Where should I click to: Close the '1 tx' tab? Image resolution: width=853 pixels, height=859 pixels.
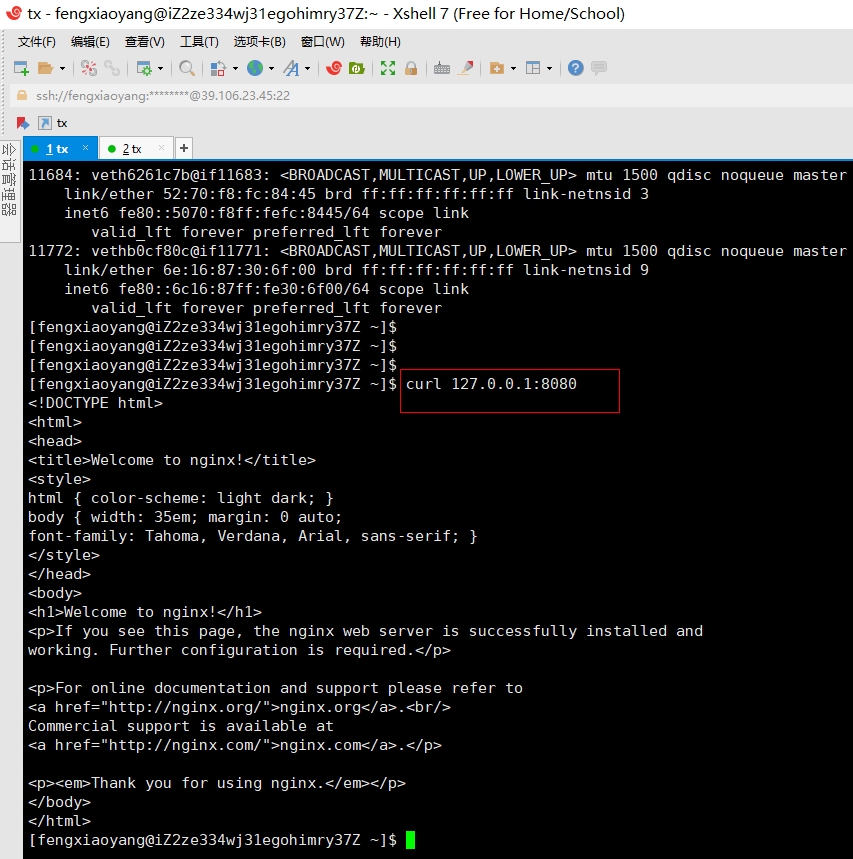pos(85,148)
